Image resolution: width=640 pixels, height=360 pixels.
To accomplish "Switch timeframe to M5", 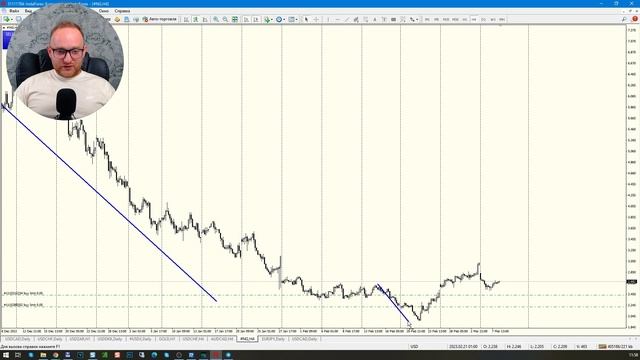I will [x=436, y=19].
